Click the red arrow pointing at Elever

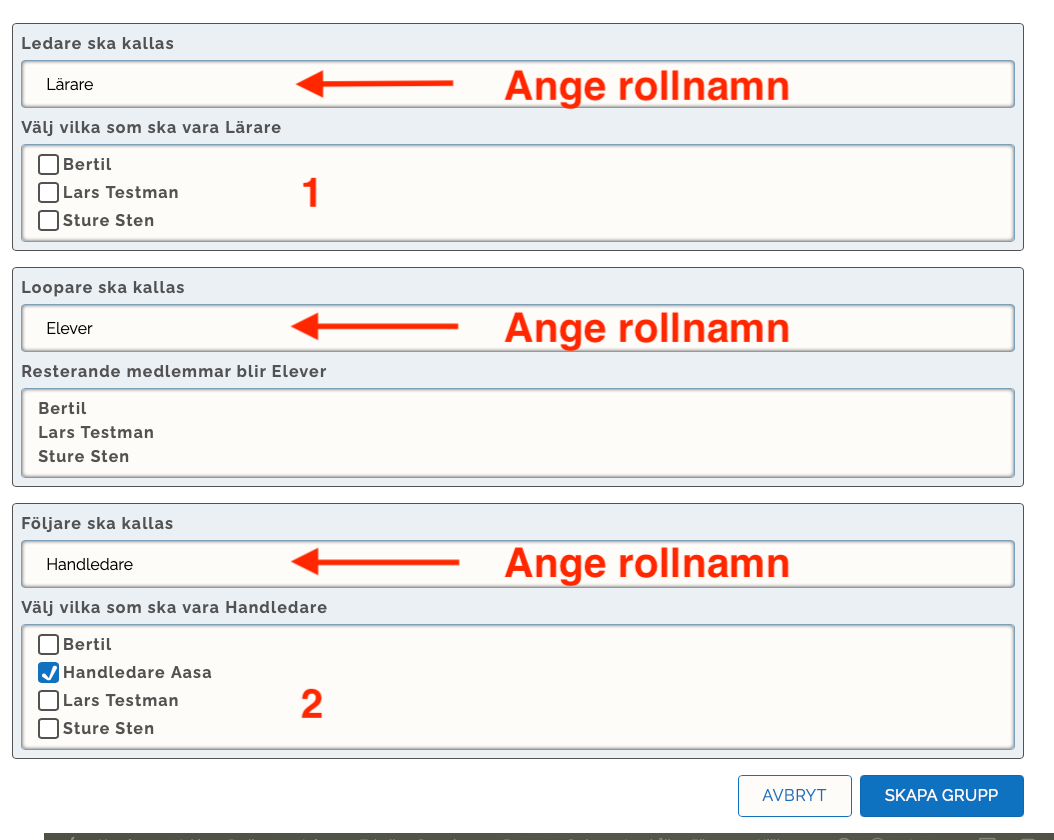tap(376, 327)
